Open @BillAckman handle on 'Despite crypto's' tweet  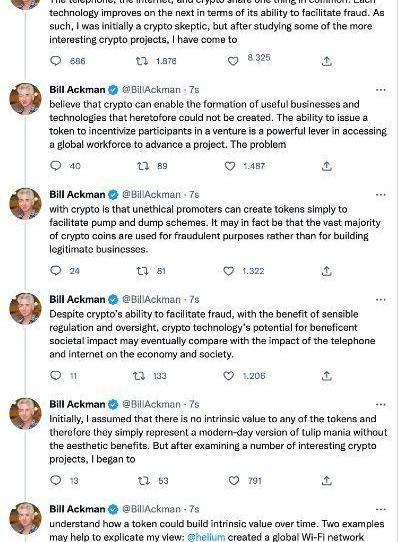pos(151,299)
